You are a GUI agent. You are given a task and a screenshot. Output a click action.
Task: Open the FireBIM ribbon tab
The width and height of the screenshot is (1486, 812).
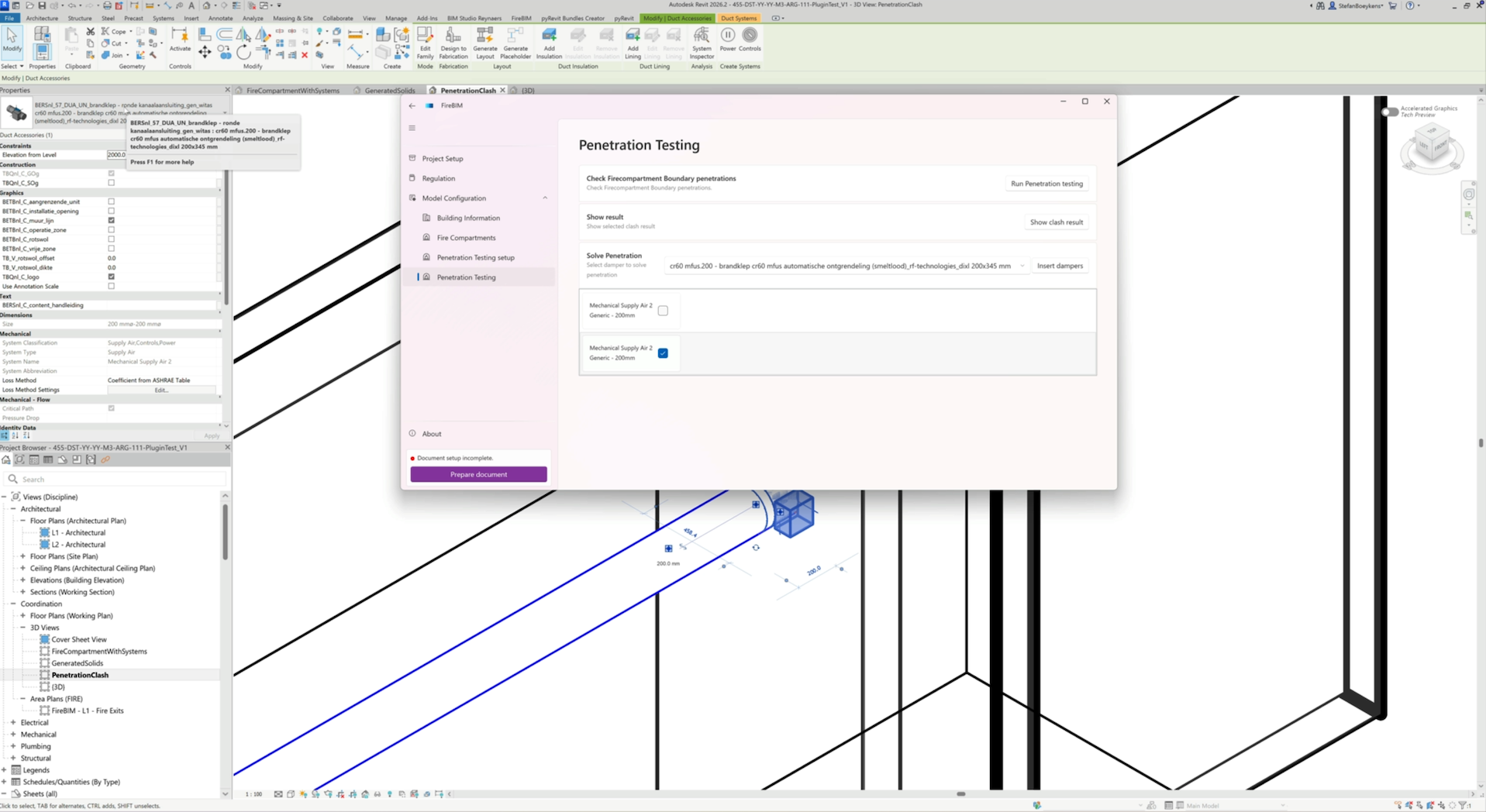pyautogui.click(x=521, y=18)
